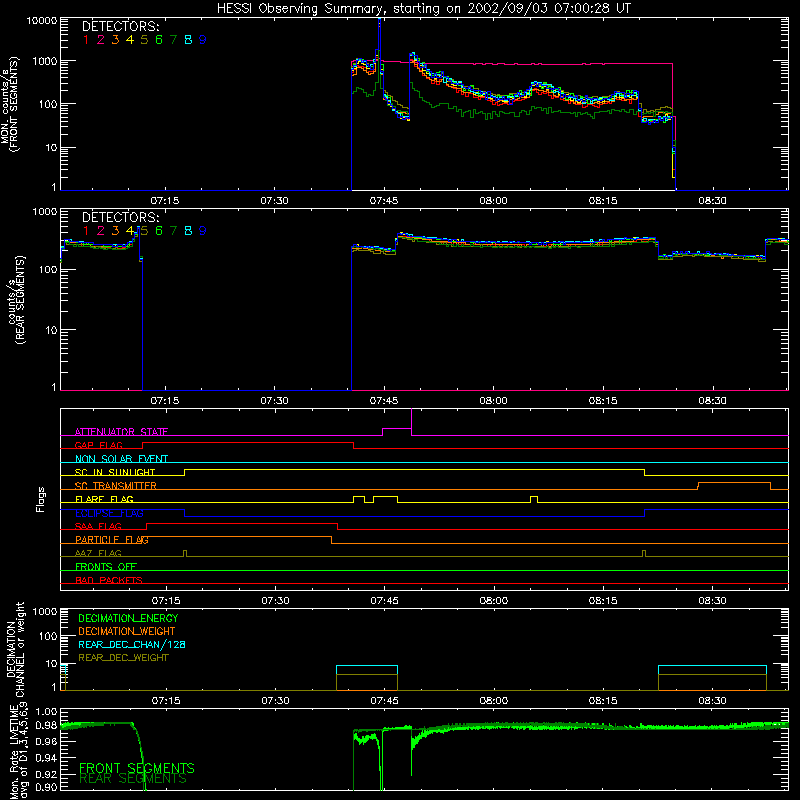
Task: Click the FRONTS_OFF flag label
Action: point(106,566)
